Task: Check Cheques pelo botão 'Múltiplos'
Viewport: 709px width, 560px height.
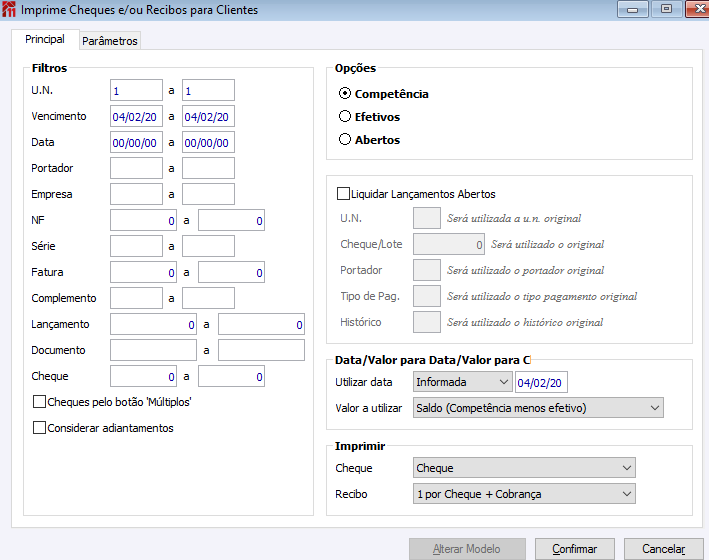Action: point(40,402)
